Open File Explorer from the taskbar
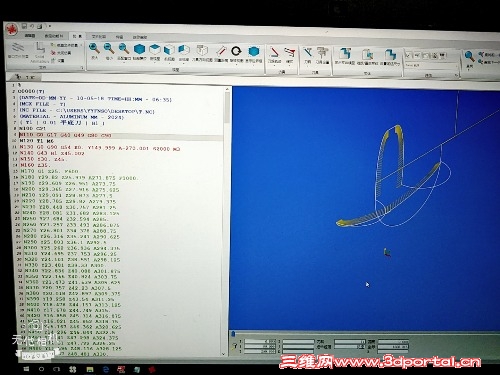The height and width of the screenshot is (375, 500). point(90,369)
